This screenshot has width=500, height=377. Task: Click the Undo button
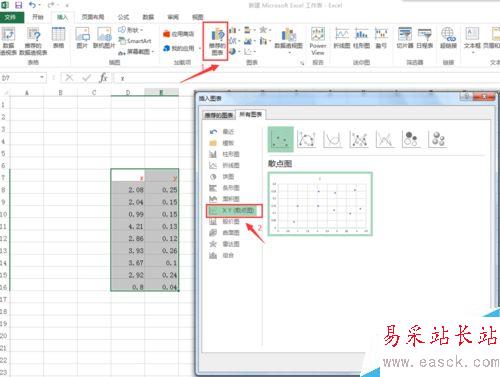coord(32,5)
